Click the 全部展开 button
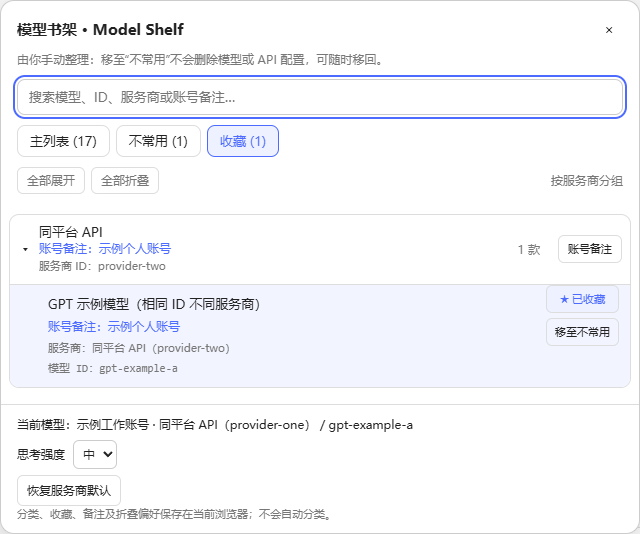 [x=51, y=180]
